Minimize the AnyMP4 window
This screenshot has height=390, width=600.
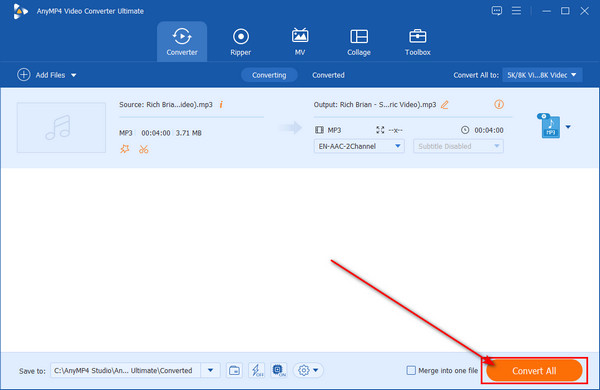546,11
